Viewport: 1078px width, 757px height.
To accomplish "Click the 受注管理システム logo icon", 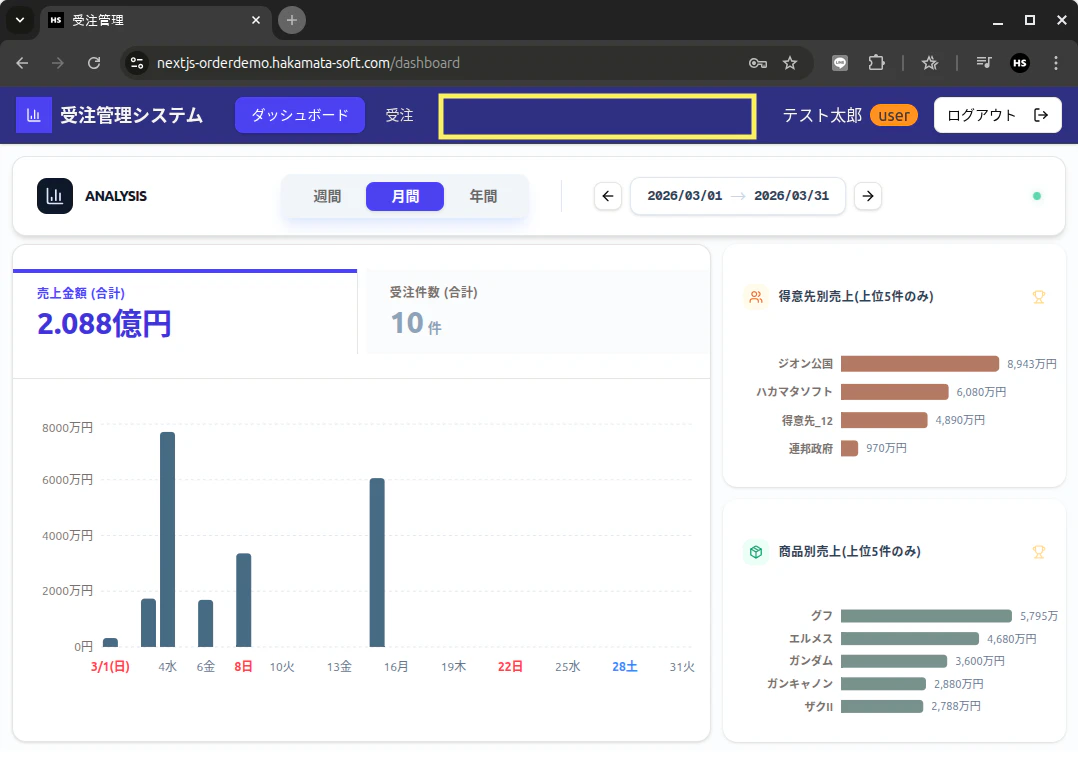I will [34, 115].
